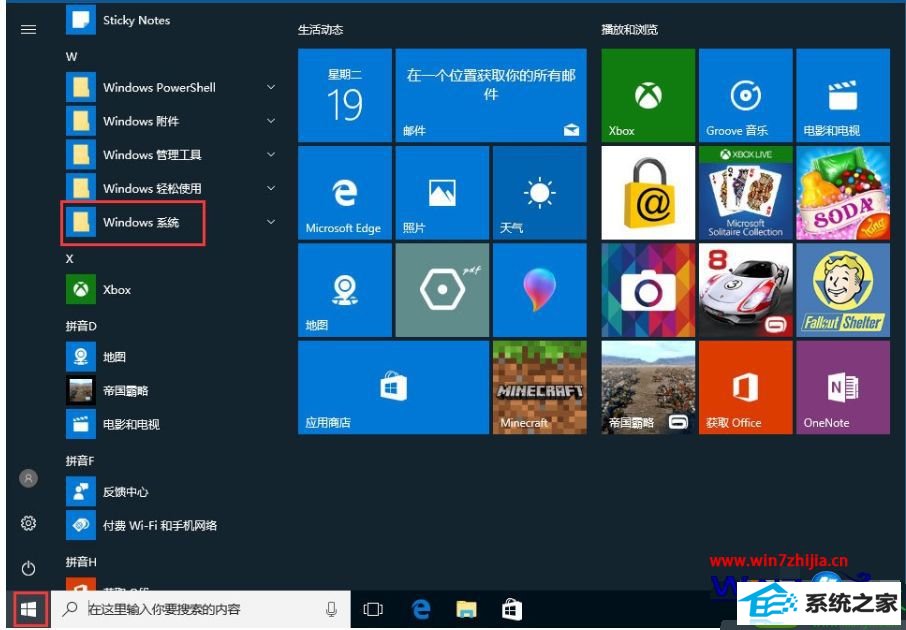Screen dimensions: 906x630
Task: Open the Windows 管理工具 folder entry
Action: pyautogui.click(x=173, y=154)
